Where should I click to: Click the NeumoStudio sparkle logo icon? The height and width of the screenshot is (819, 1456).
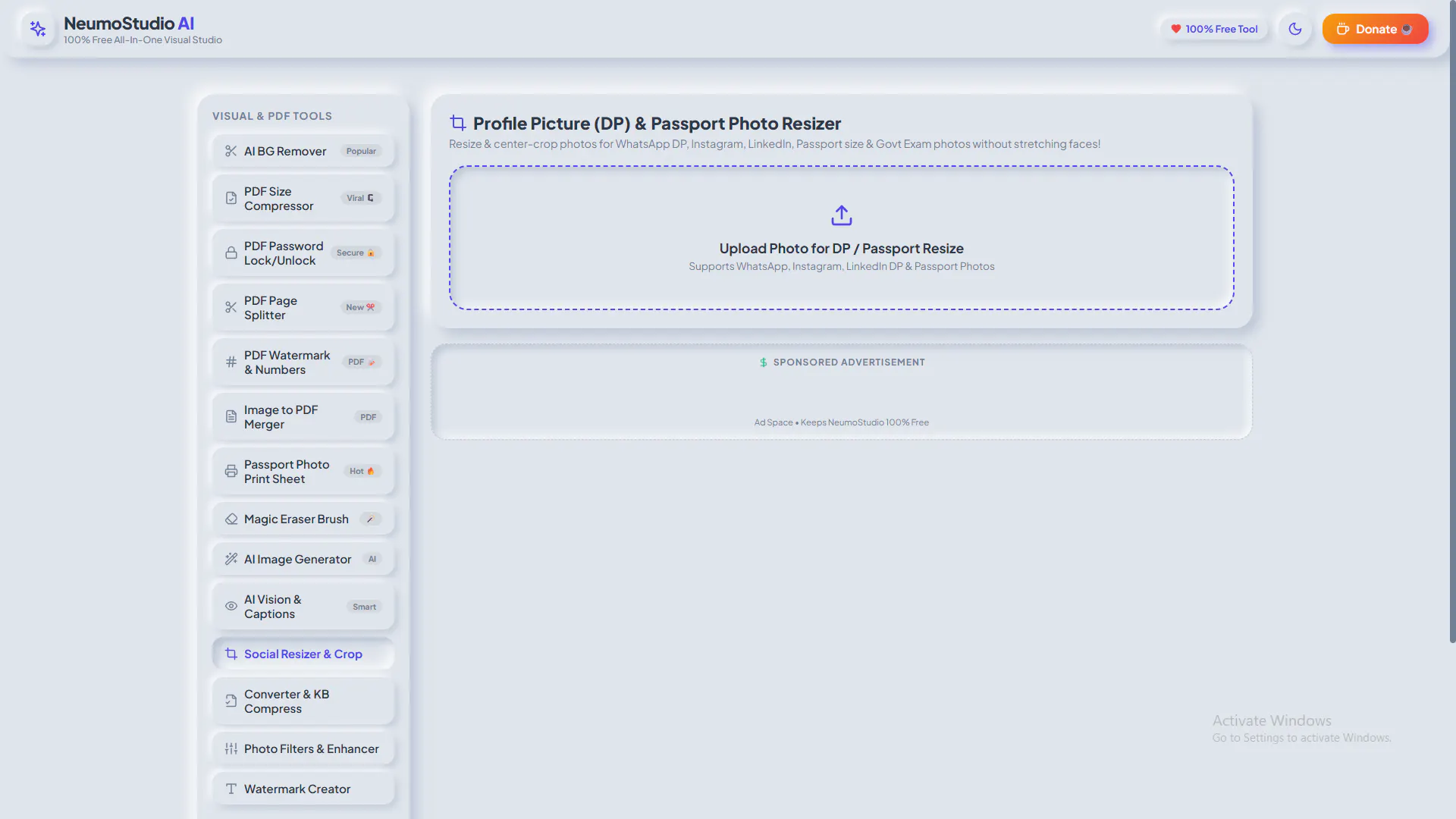38,29
